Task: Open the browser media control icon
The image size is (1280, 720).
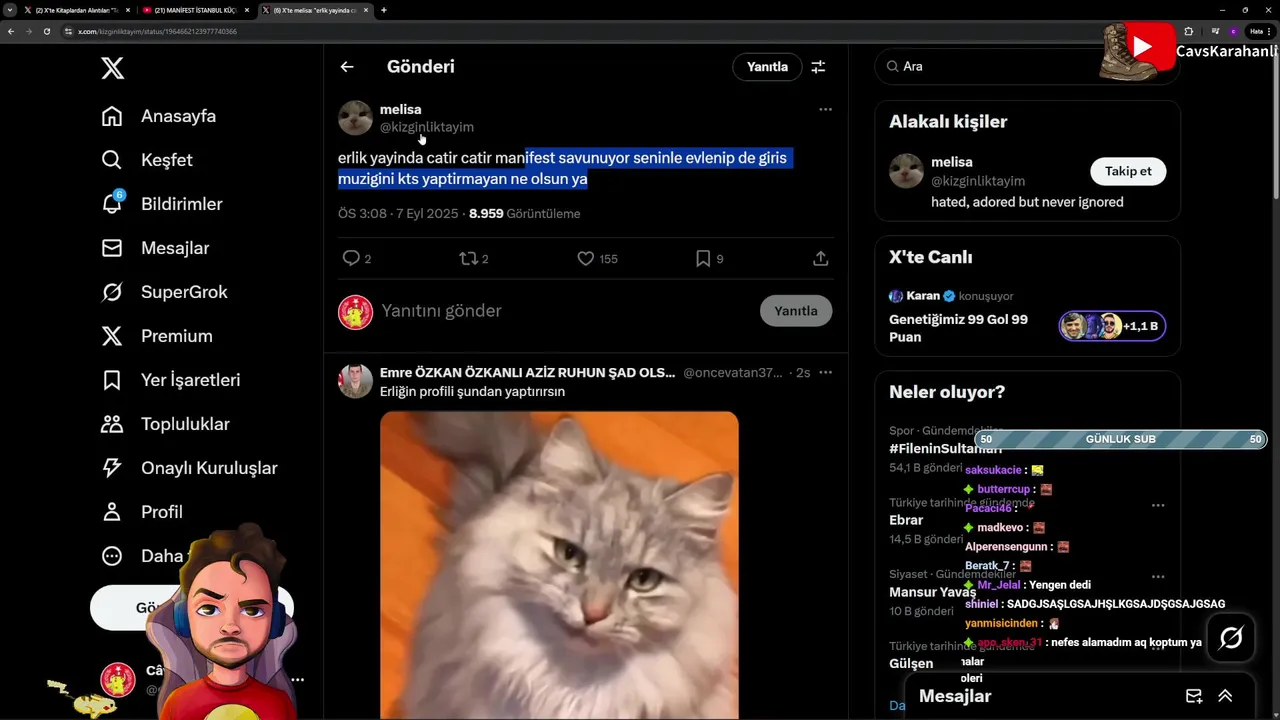Action: pyautogui.click(x=1214, y=31)
